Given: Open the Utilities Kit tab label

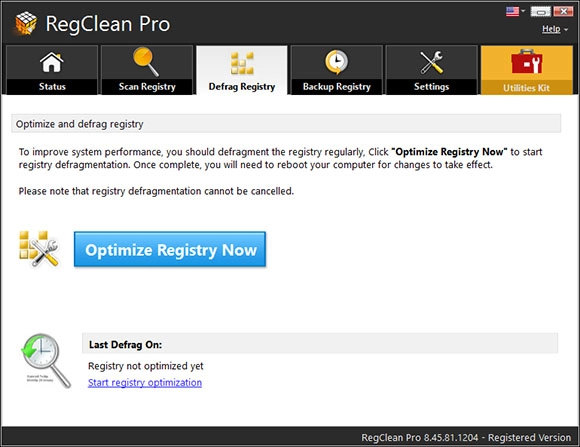Looking at the screenshot, I should click(x=526, y=88).
